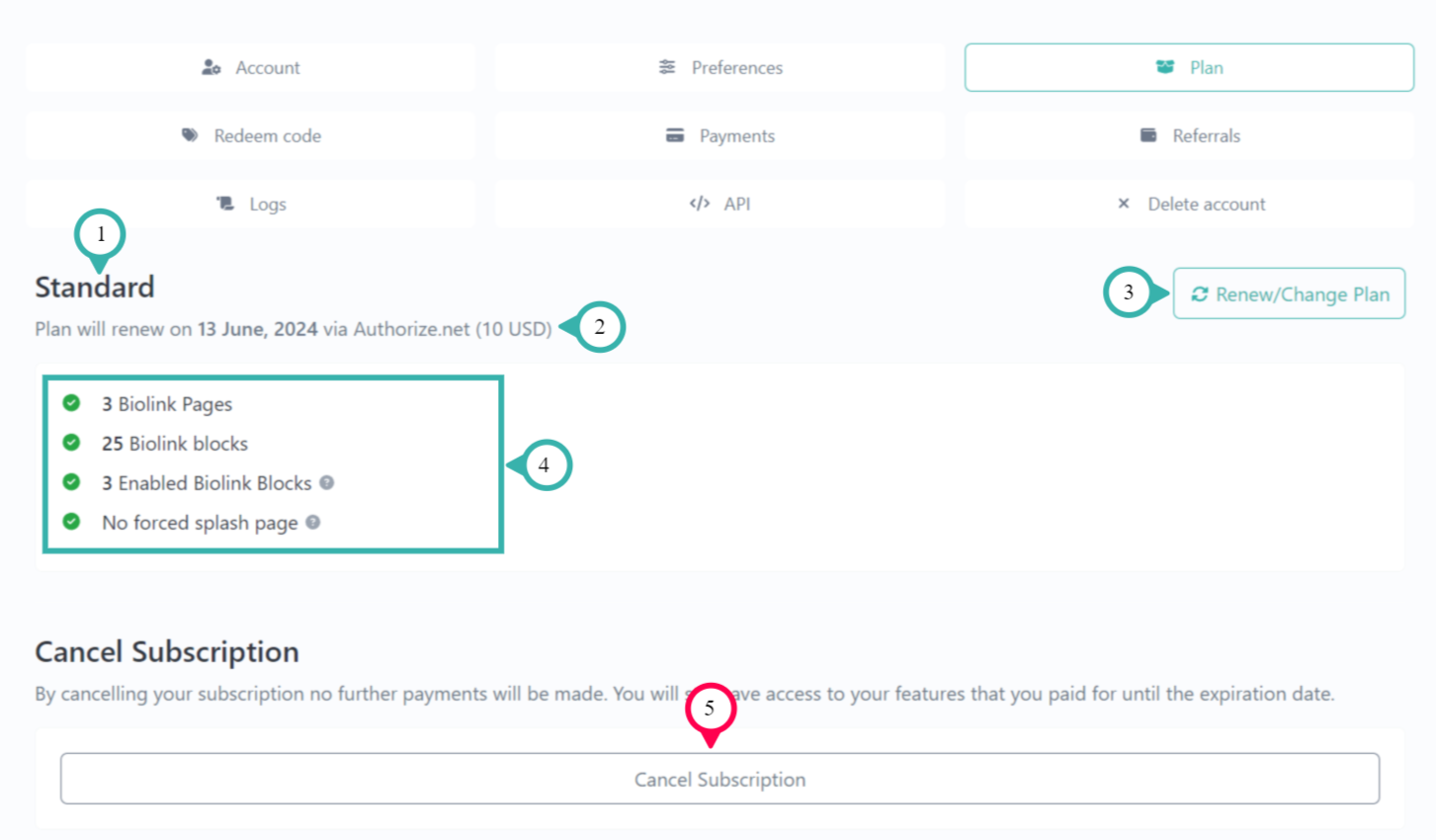Image resolution: width=1436 pixels, height=840 pixels.
Task: Select the Logs icon
Action: (223, 204)
